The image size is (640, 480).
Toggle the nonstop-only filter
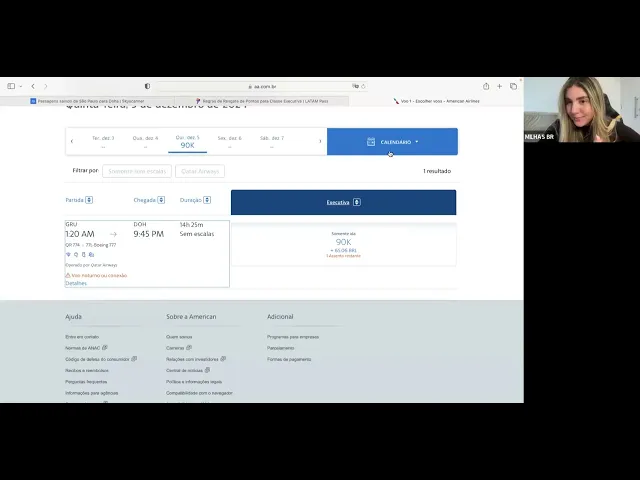coord(137,171)
